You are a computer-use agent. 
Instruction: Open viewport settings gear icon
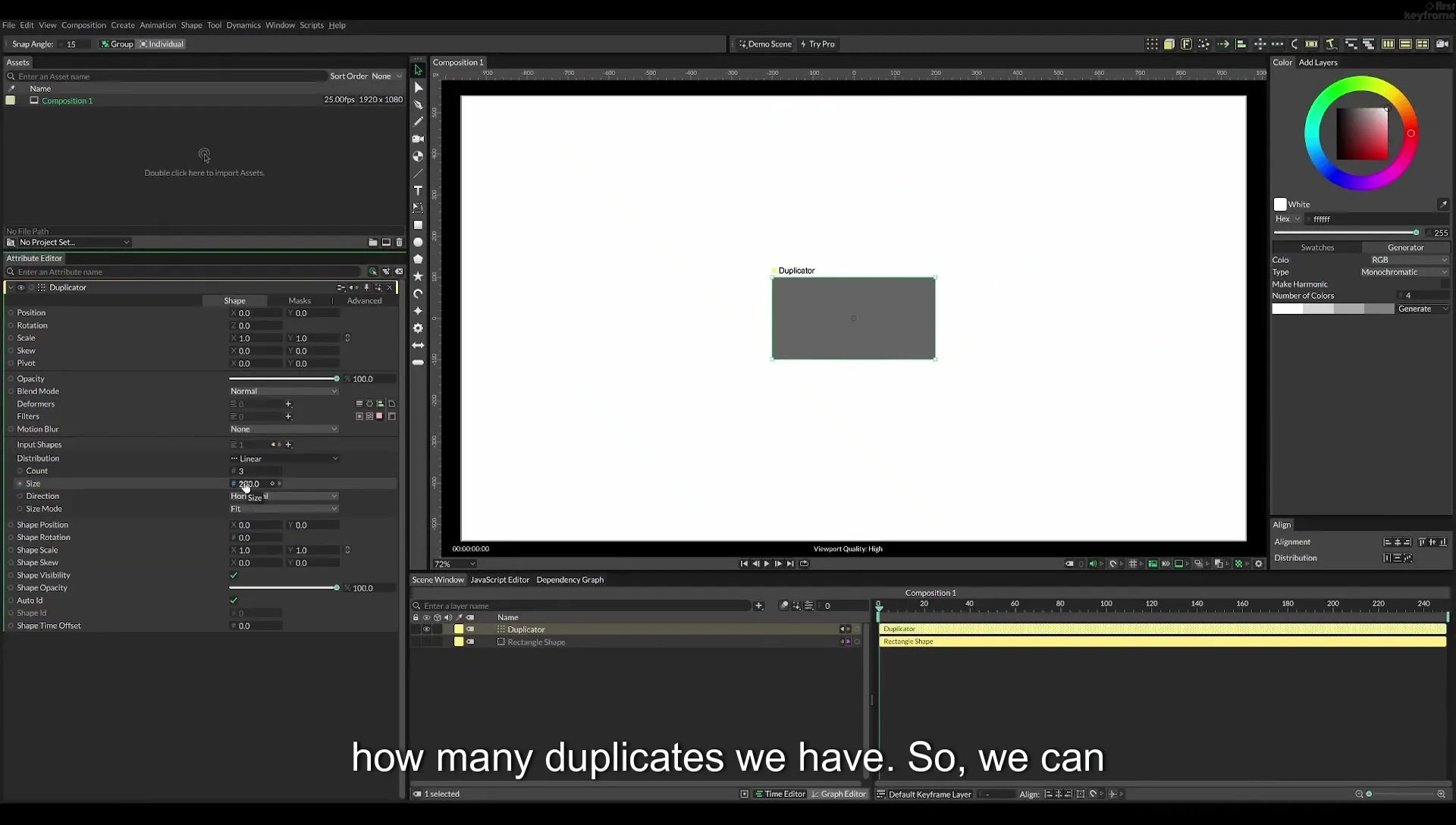pyautogui.click(x=1259, y=564)
